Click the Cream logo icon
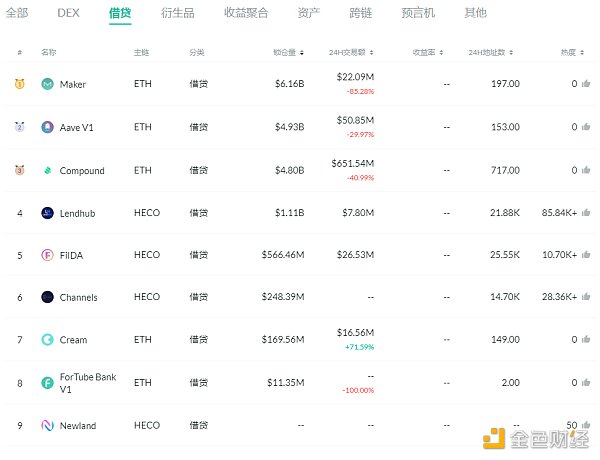Screen dimensions: 600x460 48,340
